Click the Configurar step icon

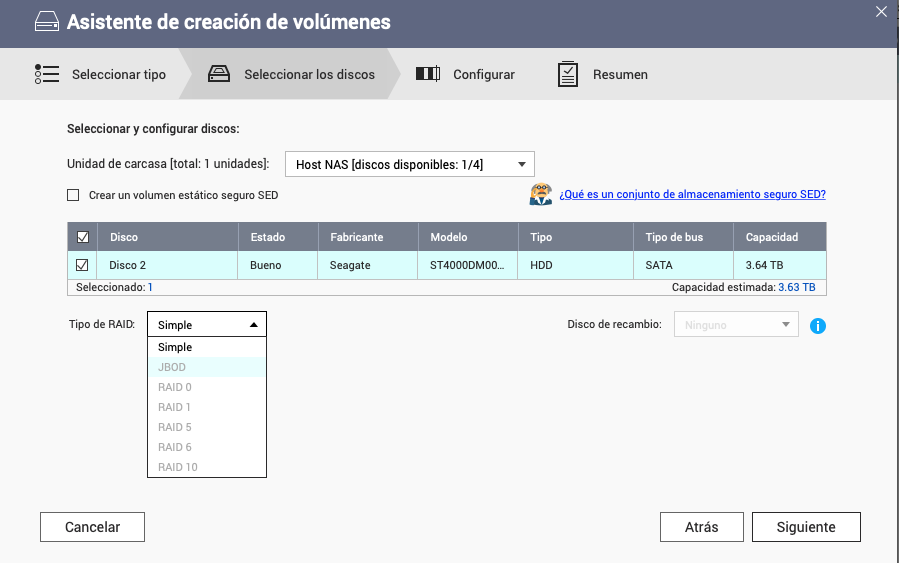coord(428,74)
